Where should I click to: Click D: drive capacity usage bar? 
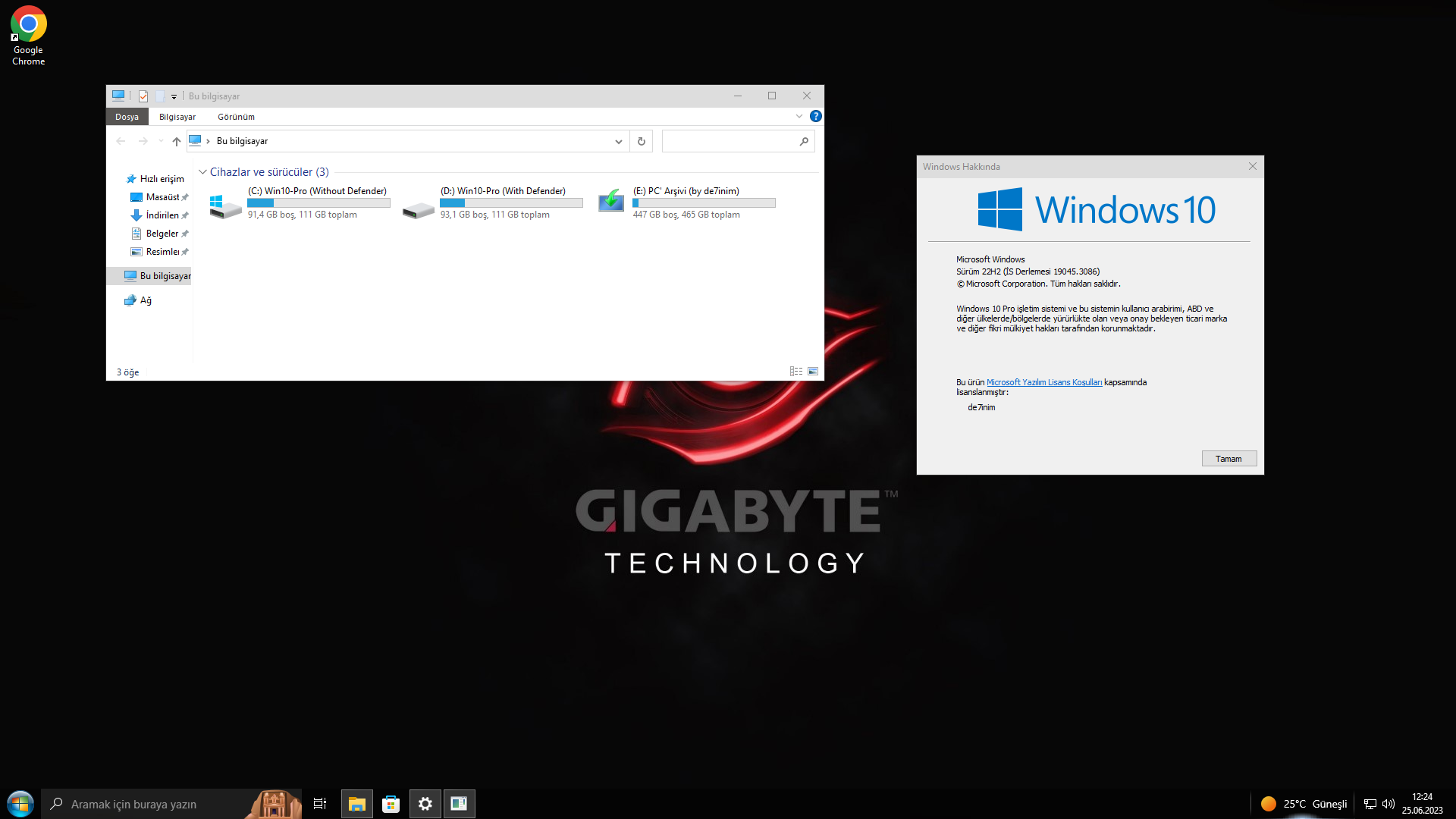click(511, 203)
